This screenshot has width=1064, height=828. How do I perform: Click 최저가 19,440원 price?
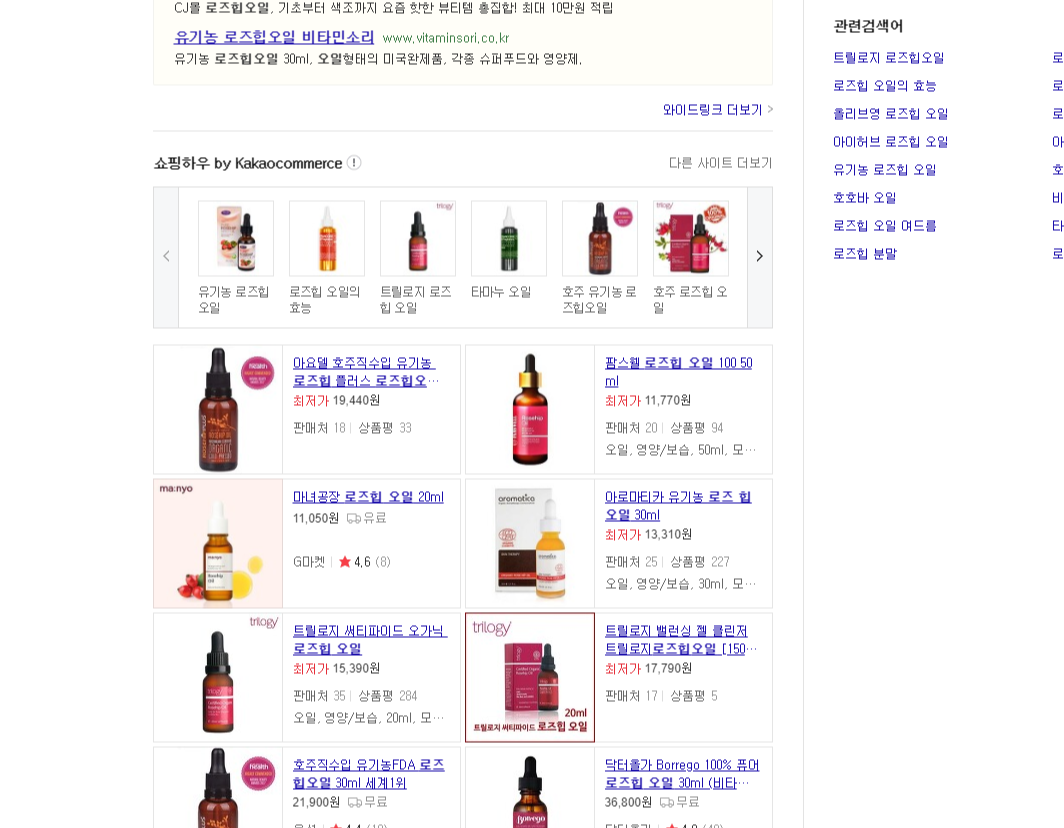[337, 400]
